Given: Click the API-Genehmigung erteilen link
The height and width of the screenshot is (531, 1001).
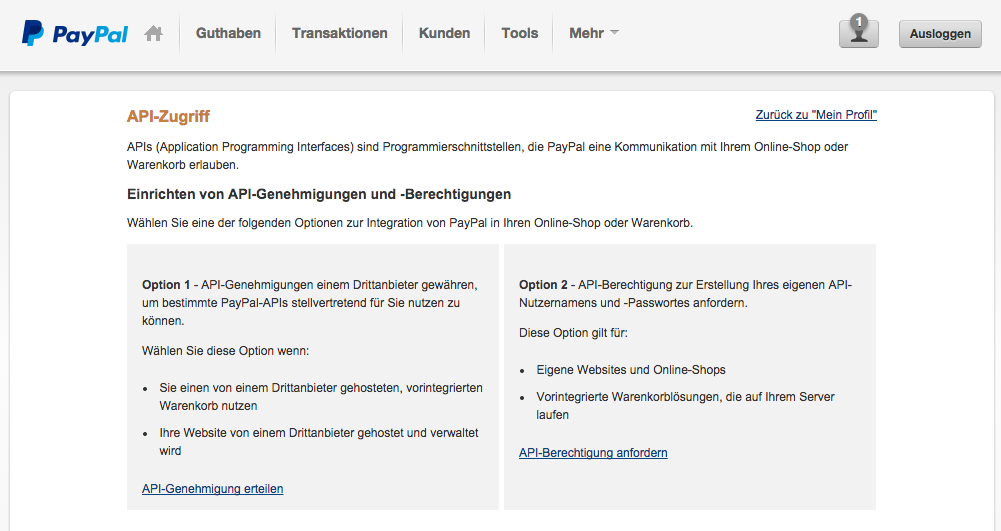Looking at the screenshot, I should (x=213, y=489).
